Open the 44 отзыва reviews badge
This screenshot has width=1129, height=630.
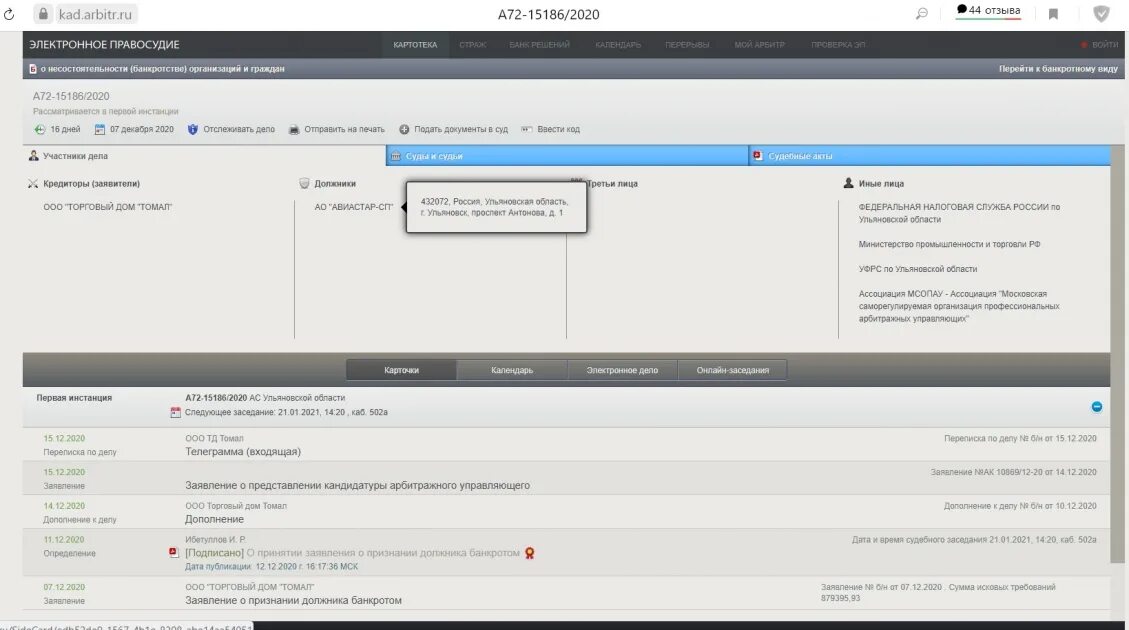(x=988, y=11)
